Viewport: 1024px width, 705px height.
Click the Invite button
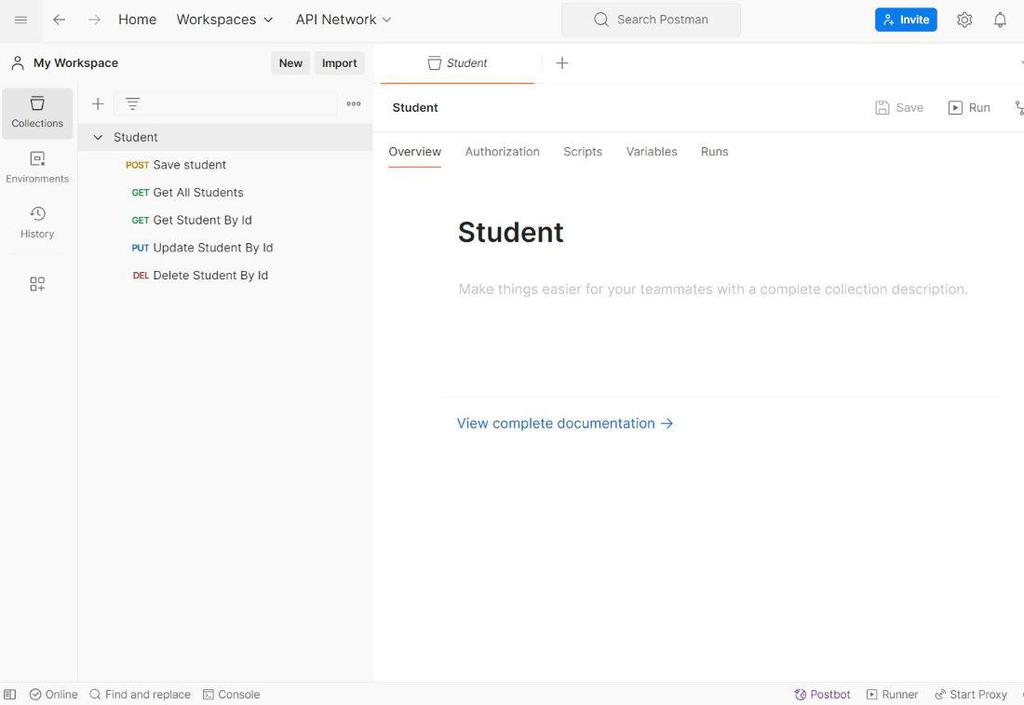(x=906, y=20)
